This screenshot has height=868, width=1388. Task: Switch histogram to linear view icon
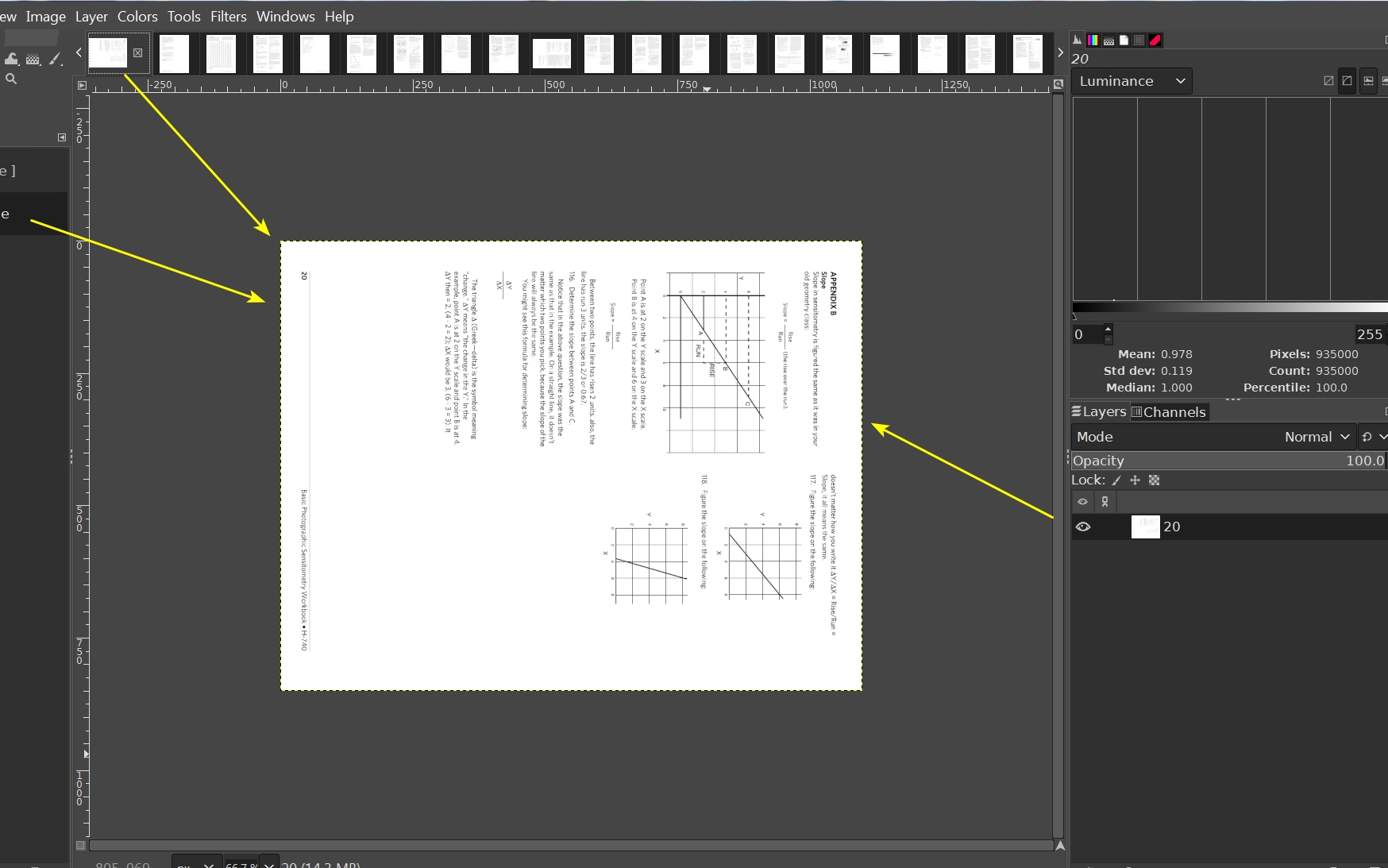[1328, 81]
